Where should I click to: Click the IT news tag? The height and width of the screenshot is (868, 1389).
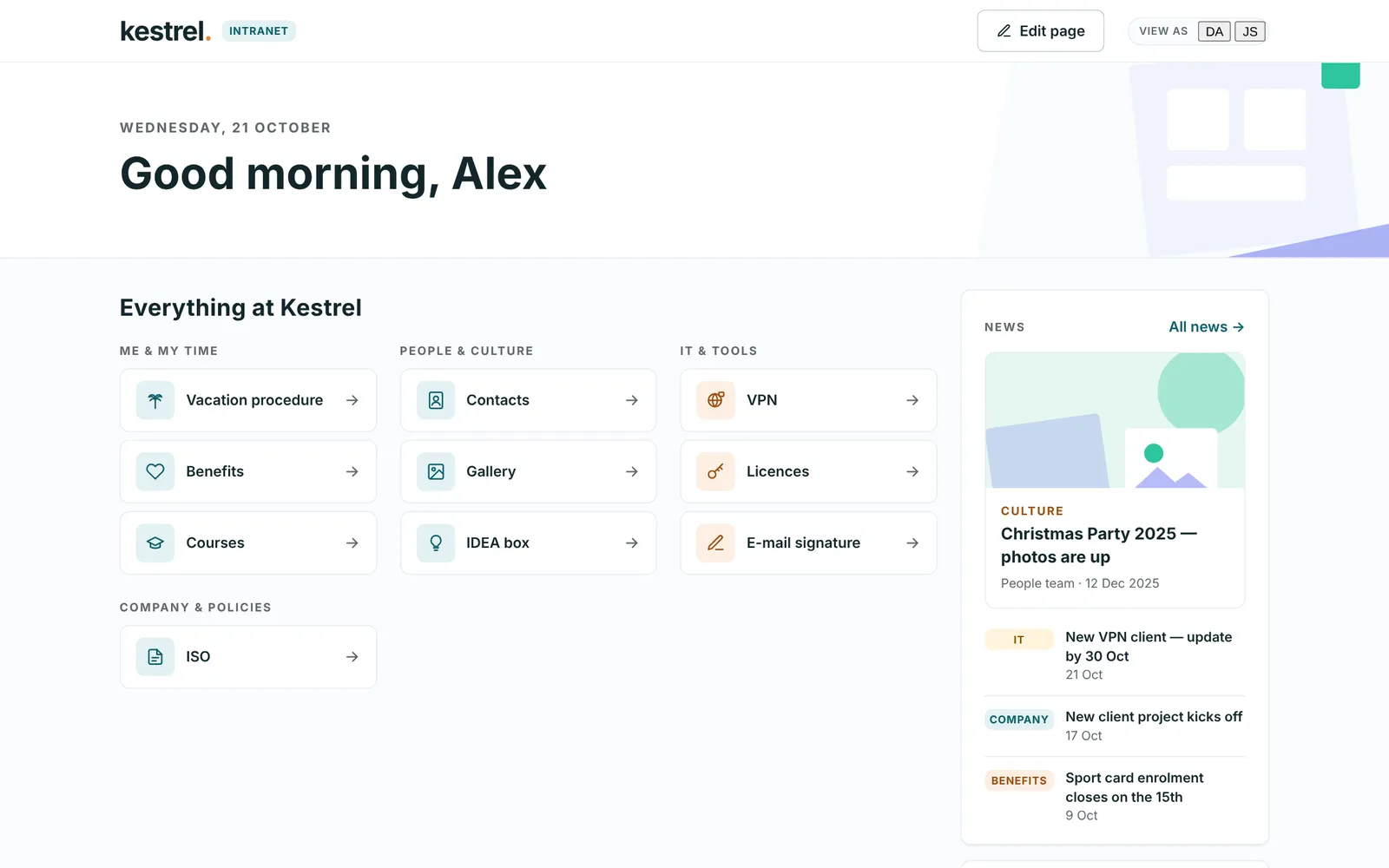1019,640
